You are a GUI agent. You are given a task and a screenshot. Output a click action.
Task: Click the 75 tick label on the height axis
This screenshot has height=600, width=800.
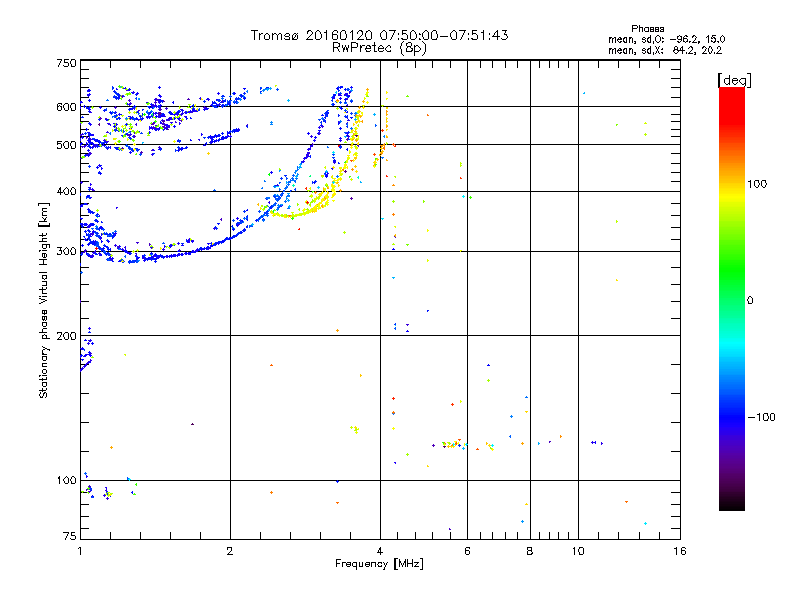(x=69, y=536)
